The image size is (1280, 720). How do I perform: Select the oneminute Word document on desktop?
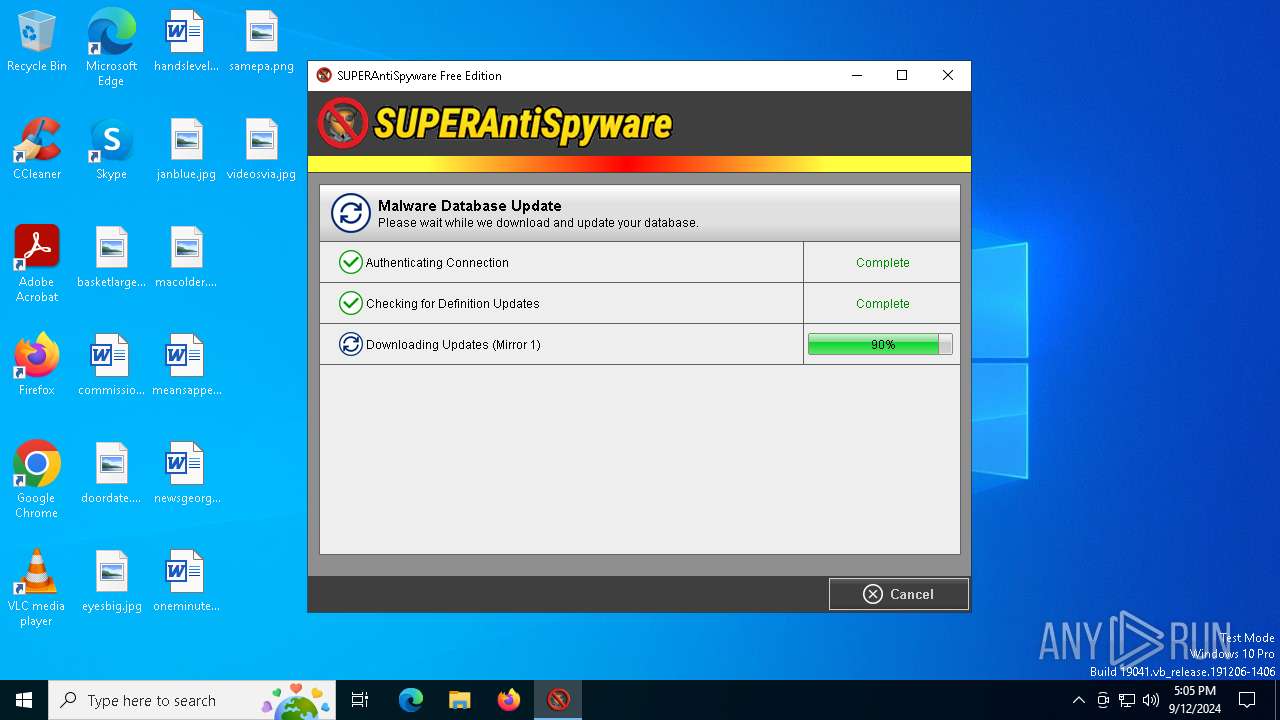tap(186, 582)
